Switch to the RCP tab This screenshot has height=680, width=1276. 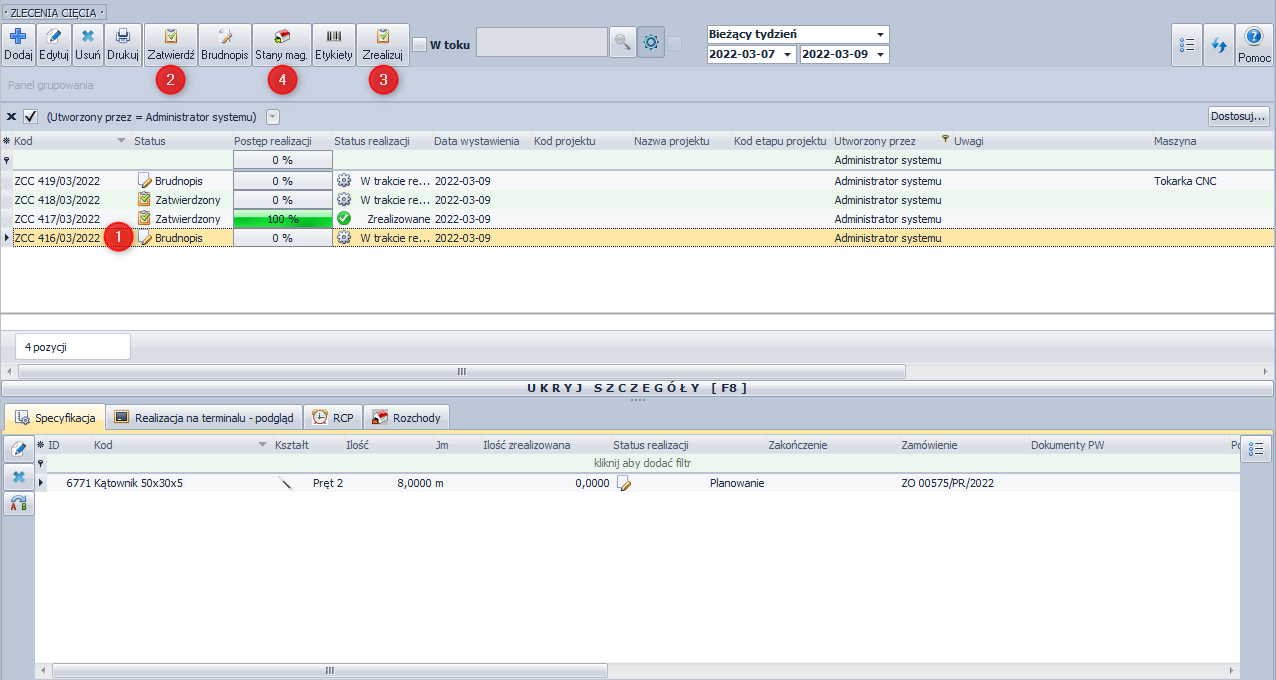point(331,418)
